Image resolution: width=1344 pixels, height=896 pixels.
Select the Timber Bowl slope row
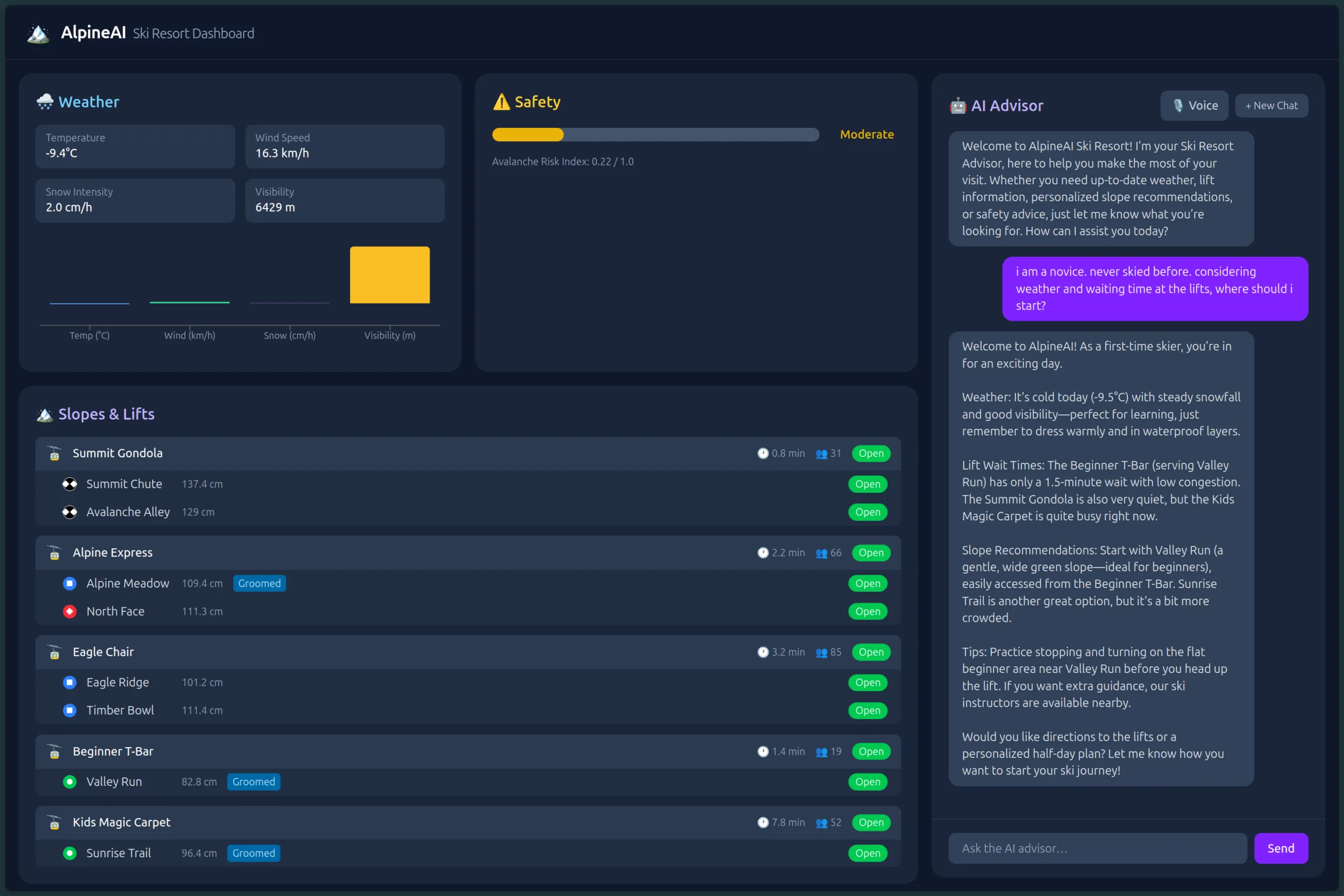pos(468,710)
